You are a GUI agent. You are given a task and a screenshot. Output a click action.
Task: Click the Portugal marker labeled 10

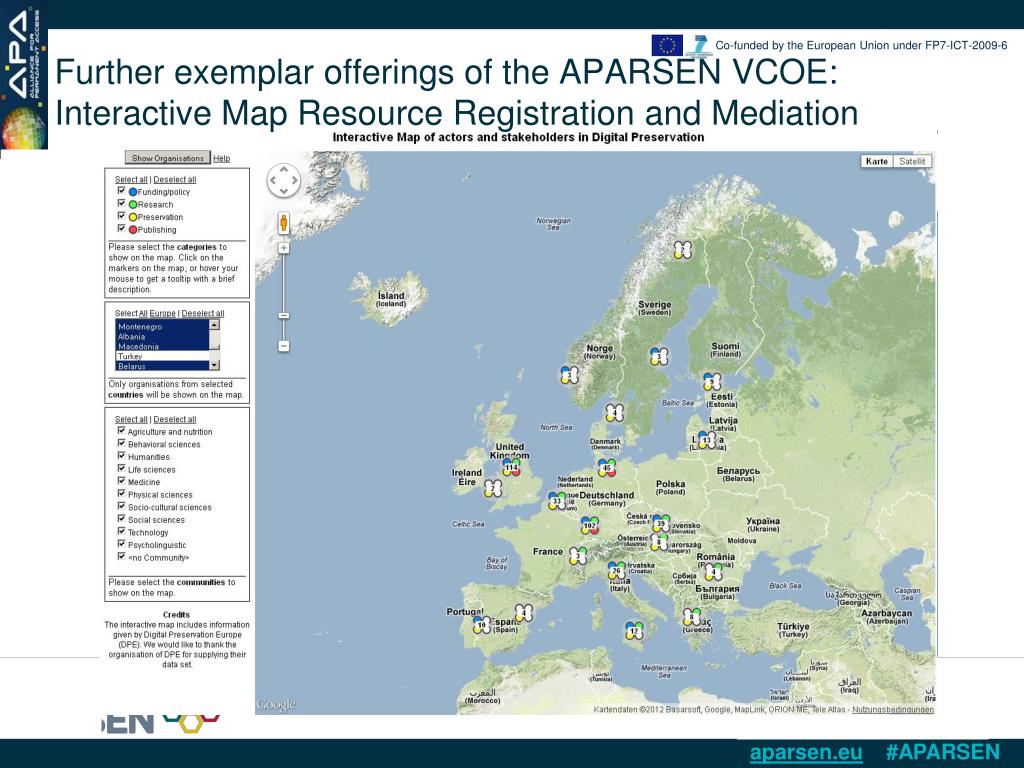[482, 625]
